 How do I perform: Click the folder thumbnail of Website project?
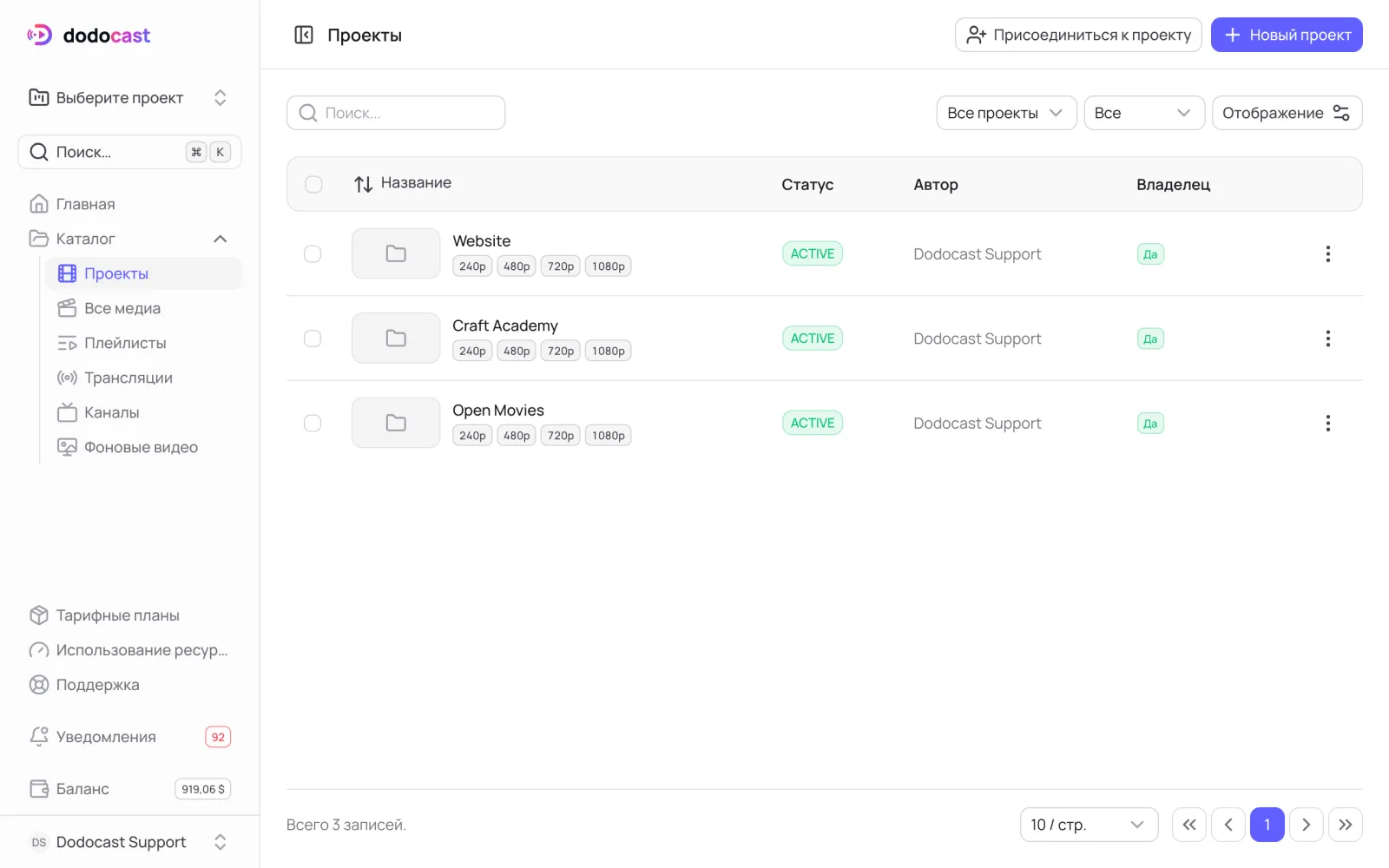click(x=396, y=253)
